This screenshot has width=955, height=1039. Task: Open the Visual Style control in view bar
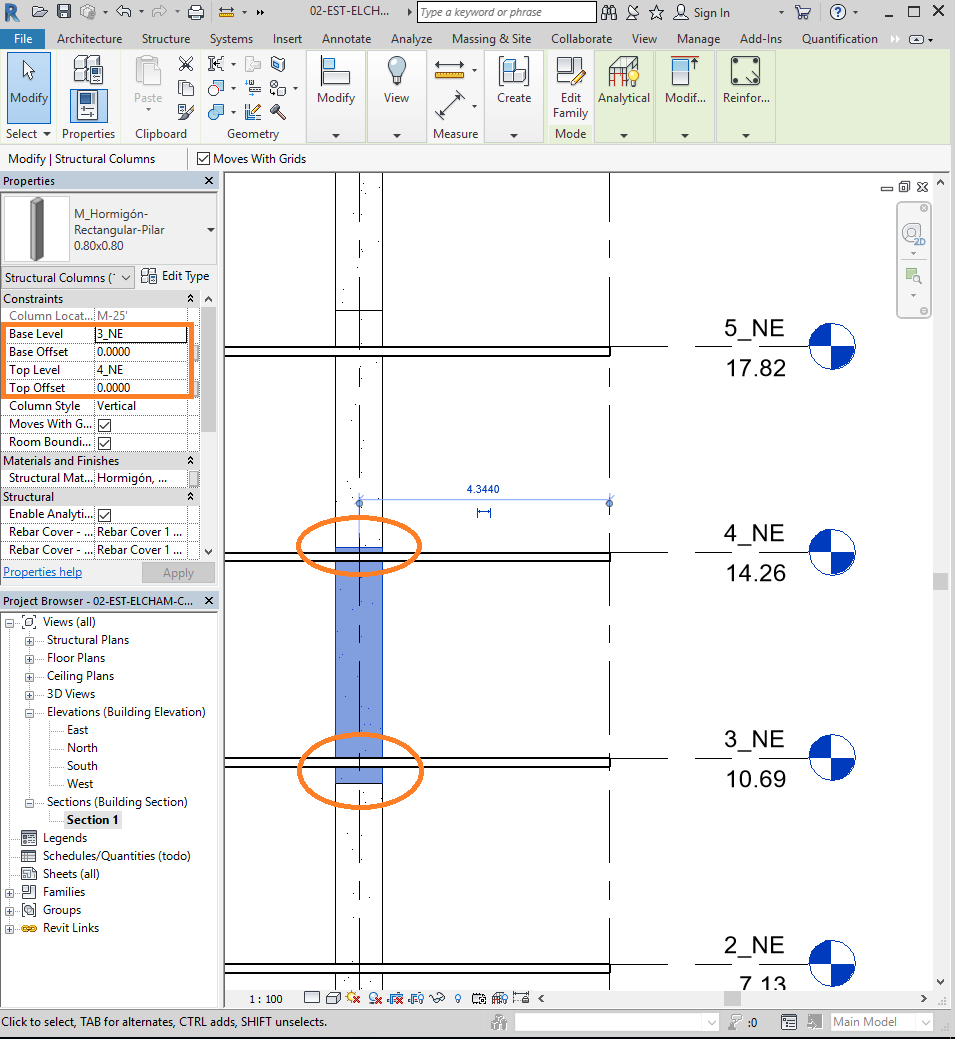(x=333, y=998)
